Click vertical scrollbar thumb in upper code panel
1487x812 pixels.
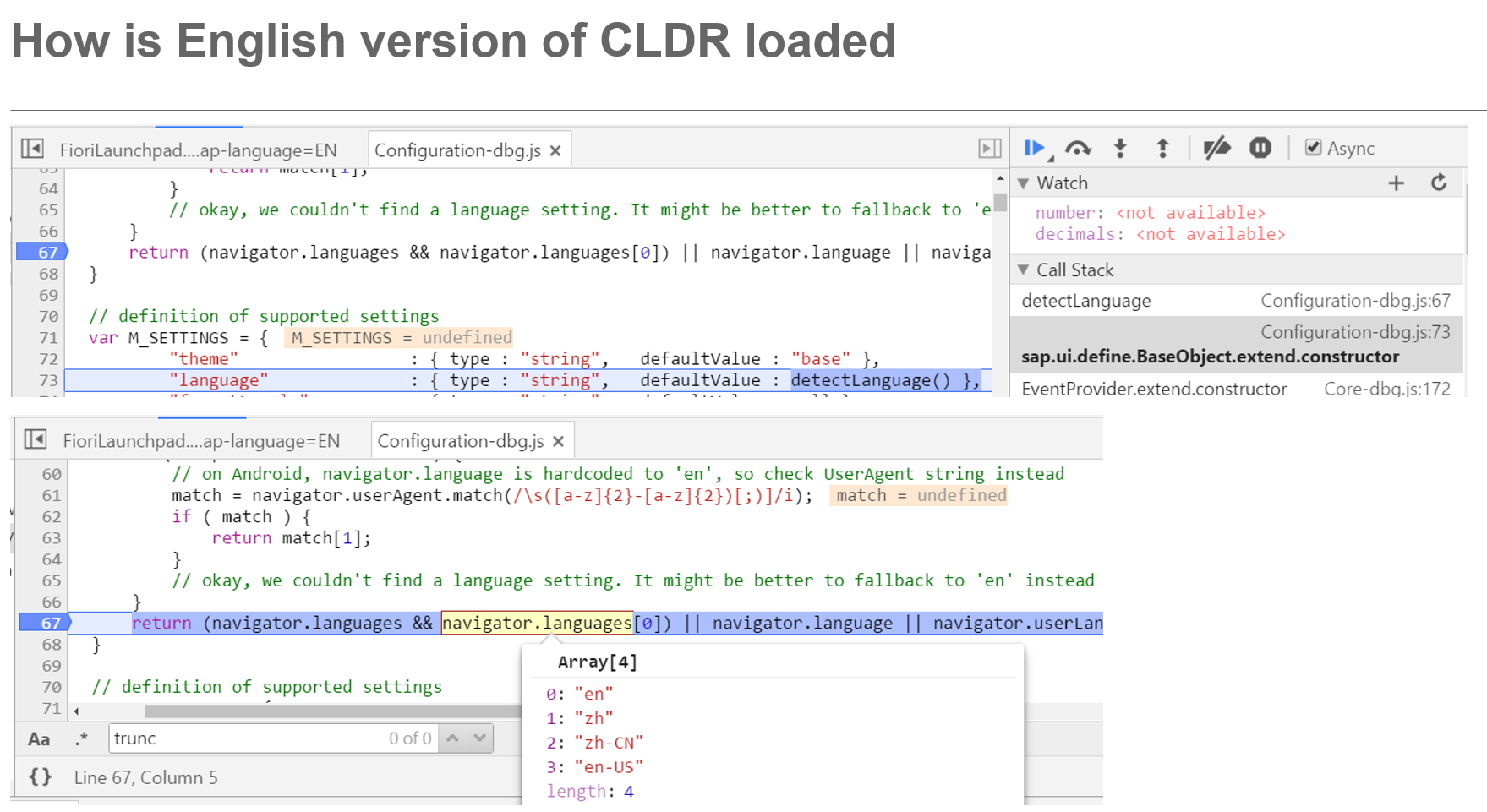pos(1000,203)
